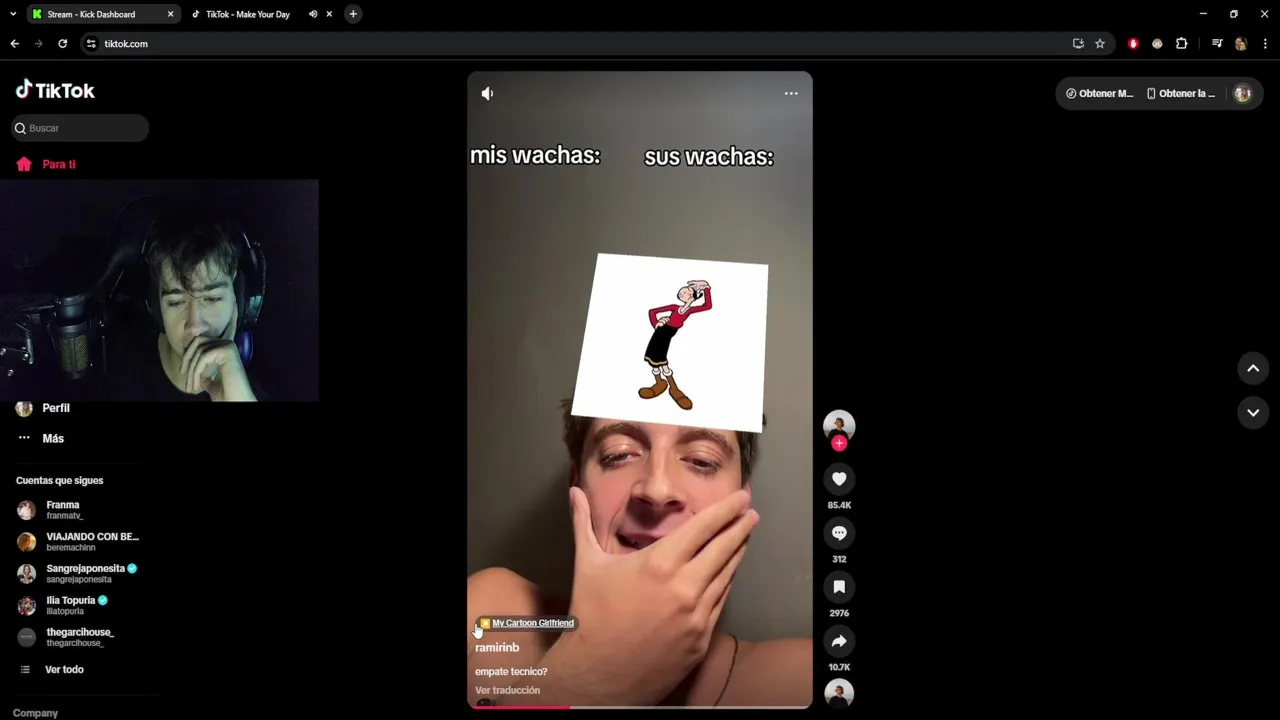Mute the TikTok video sound
Viewport: 1280px width, 720px height.
pyautogui.click(x=487, y=93)
